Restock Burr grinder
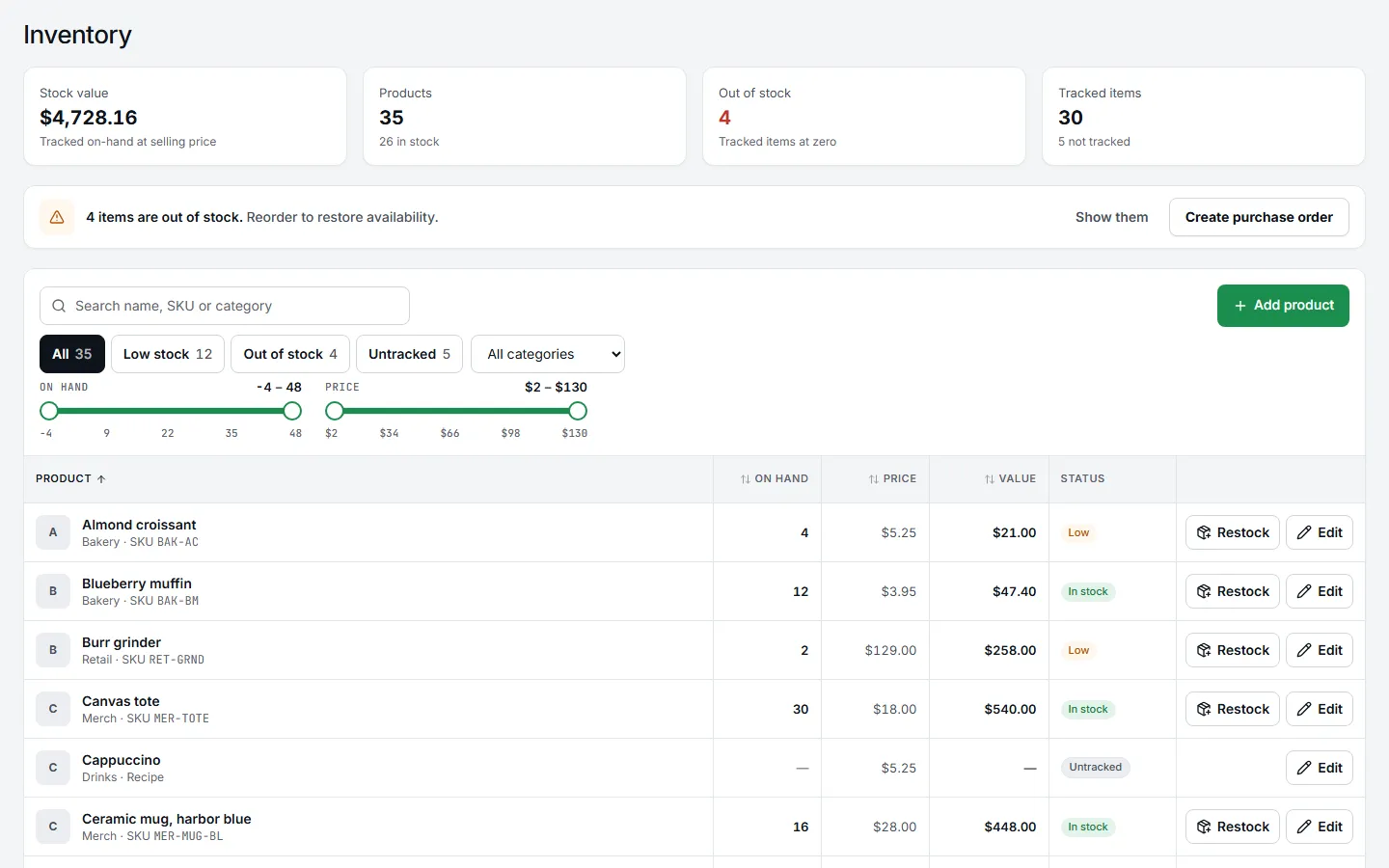The width and height of the screenshot is (1389, 868). tap(1233, 650)
